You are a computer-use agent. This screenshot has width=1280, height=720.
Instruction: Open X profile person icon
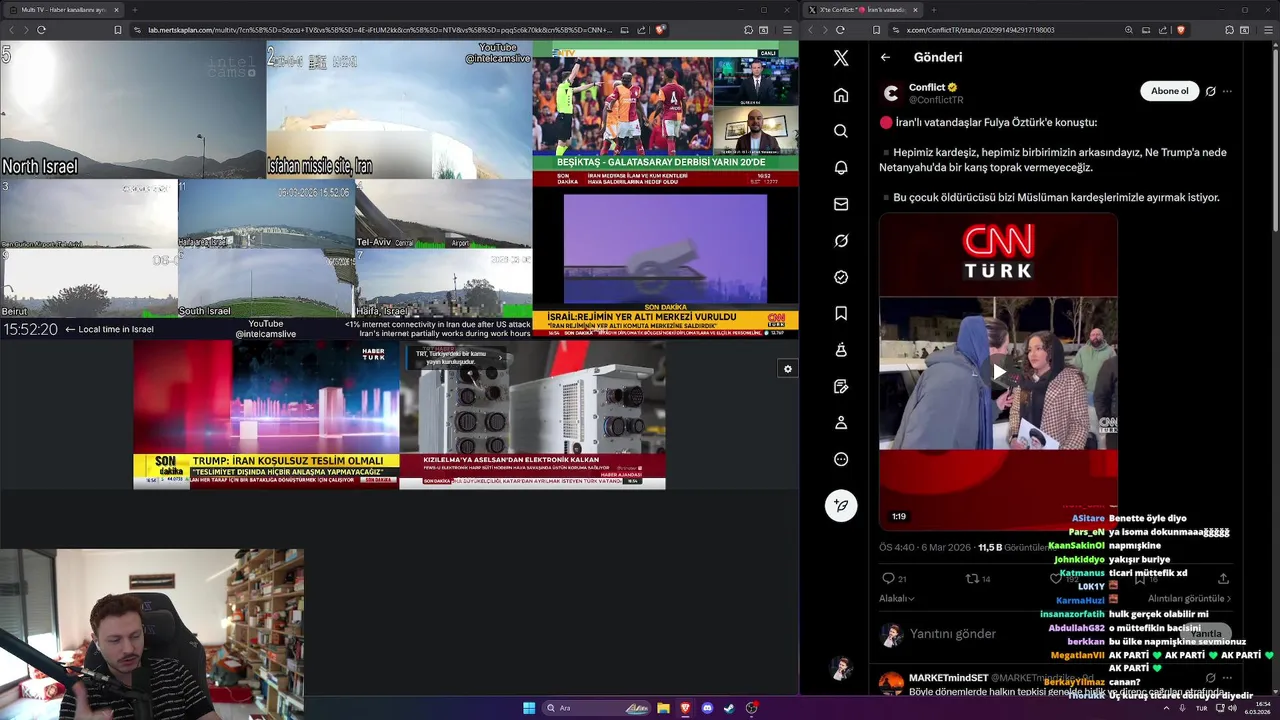click(x=841, y=423)
